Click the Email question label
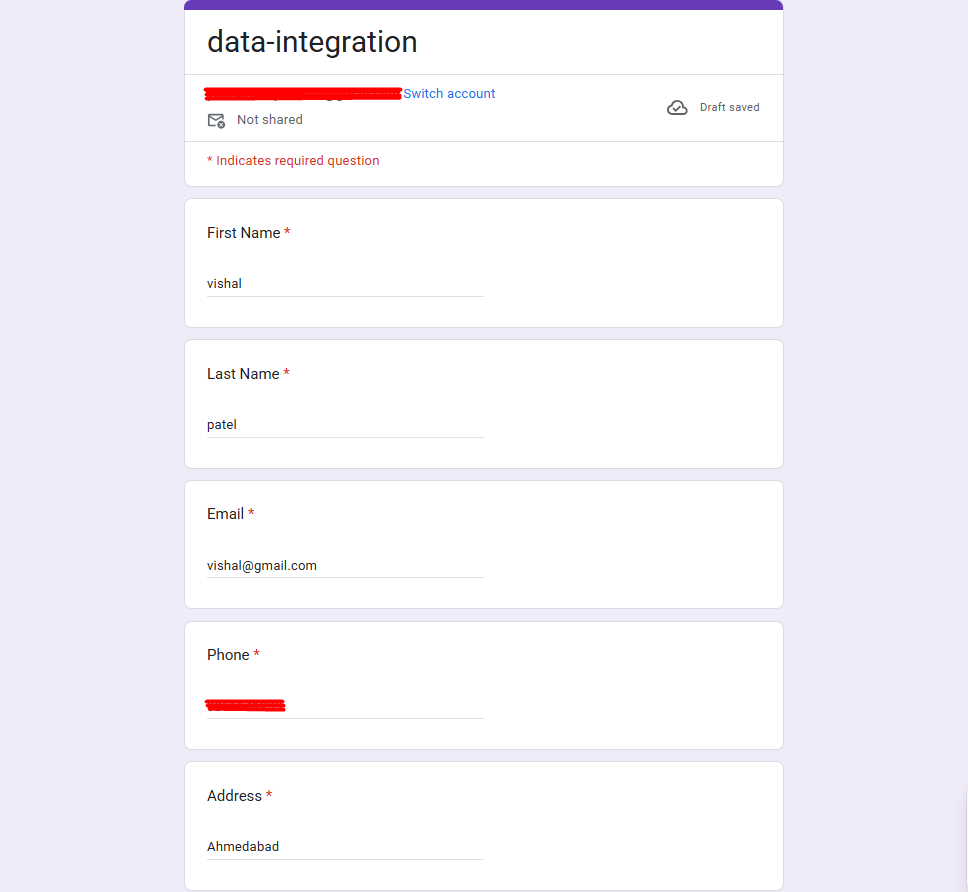968x892 pixels. (x=225, y=514)
